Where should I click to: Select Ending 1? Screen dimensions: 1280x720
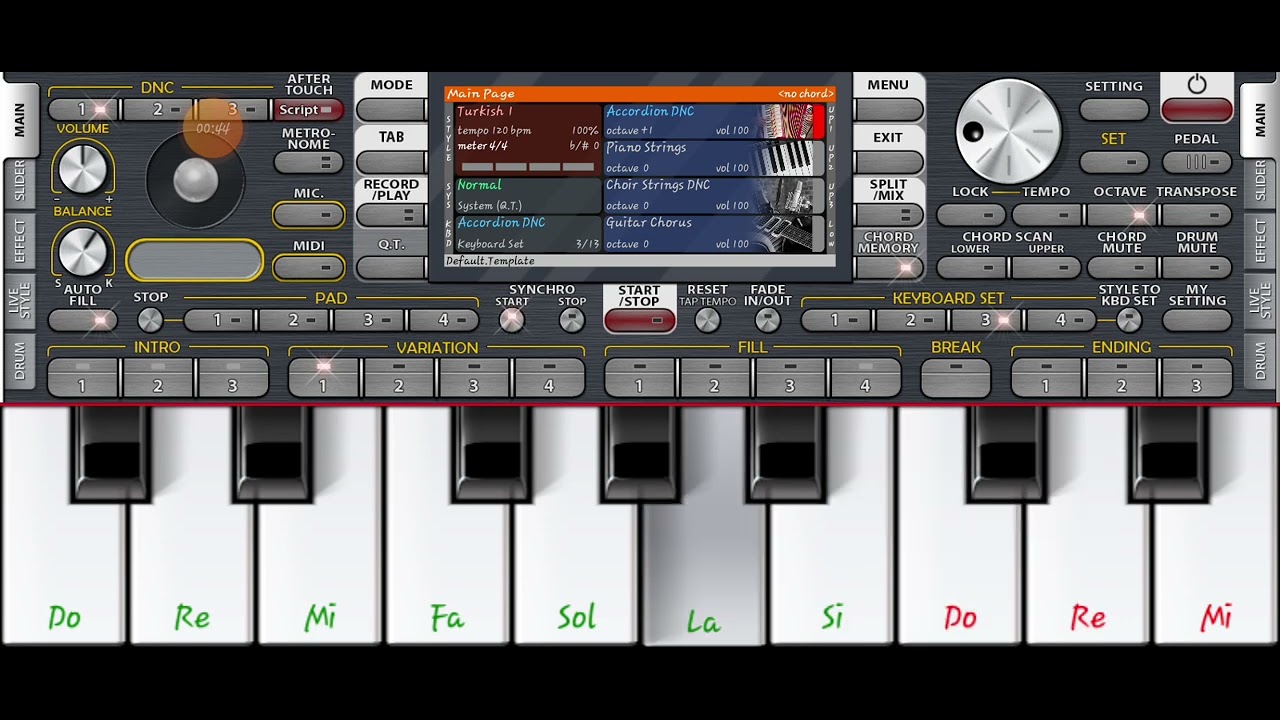pos(1046,378)
